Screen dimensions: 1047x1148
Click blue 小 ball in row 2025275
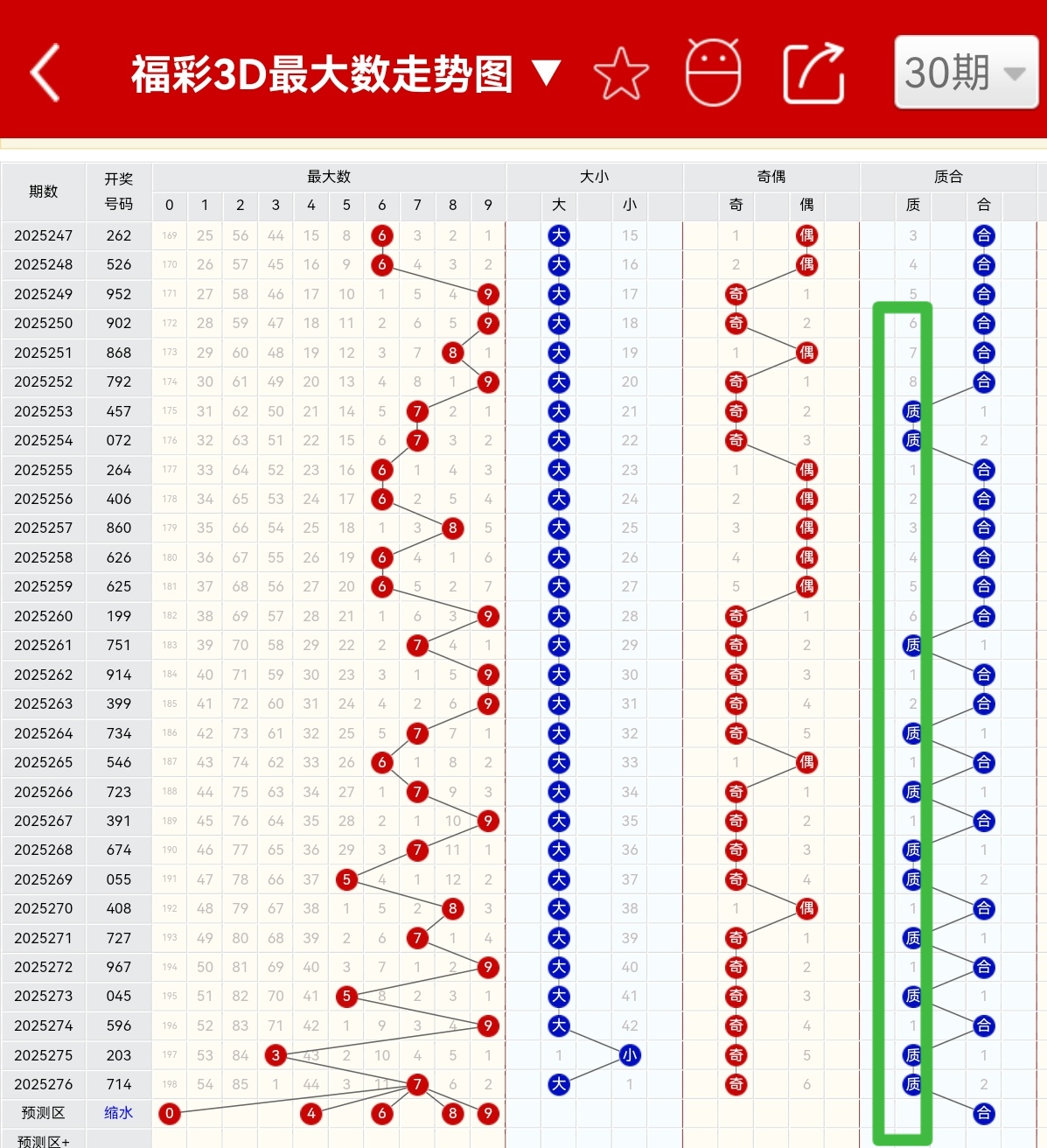(630, 1055)
